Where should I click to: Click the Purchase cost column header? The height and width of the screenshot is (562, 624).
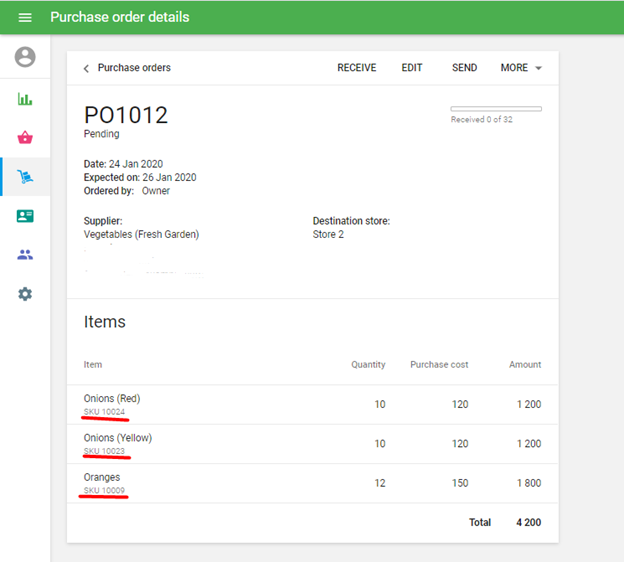click(x=439, y=365)
